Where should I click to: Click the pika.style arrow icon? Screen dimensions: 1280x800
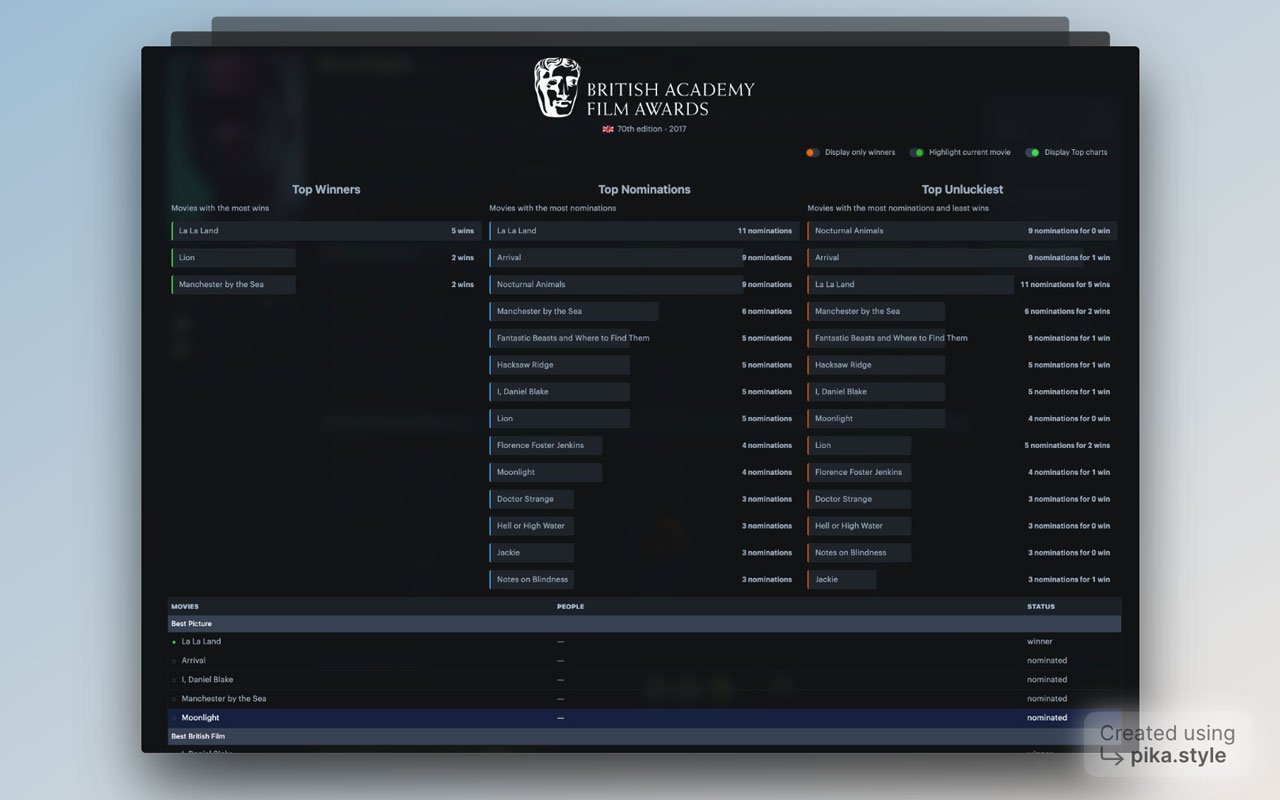pyautogui.click(x=1112, y=758)
